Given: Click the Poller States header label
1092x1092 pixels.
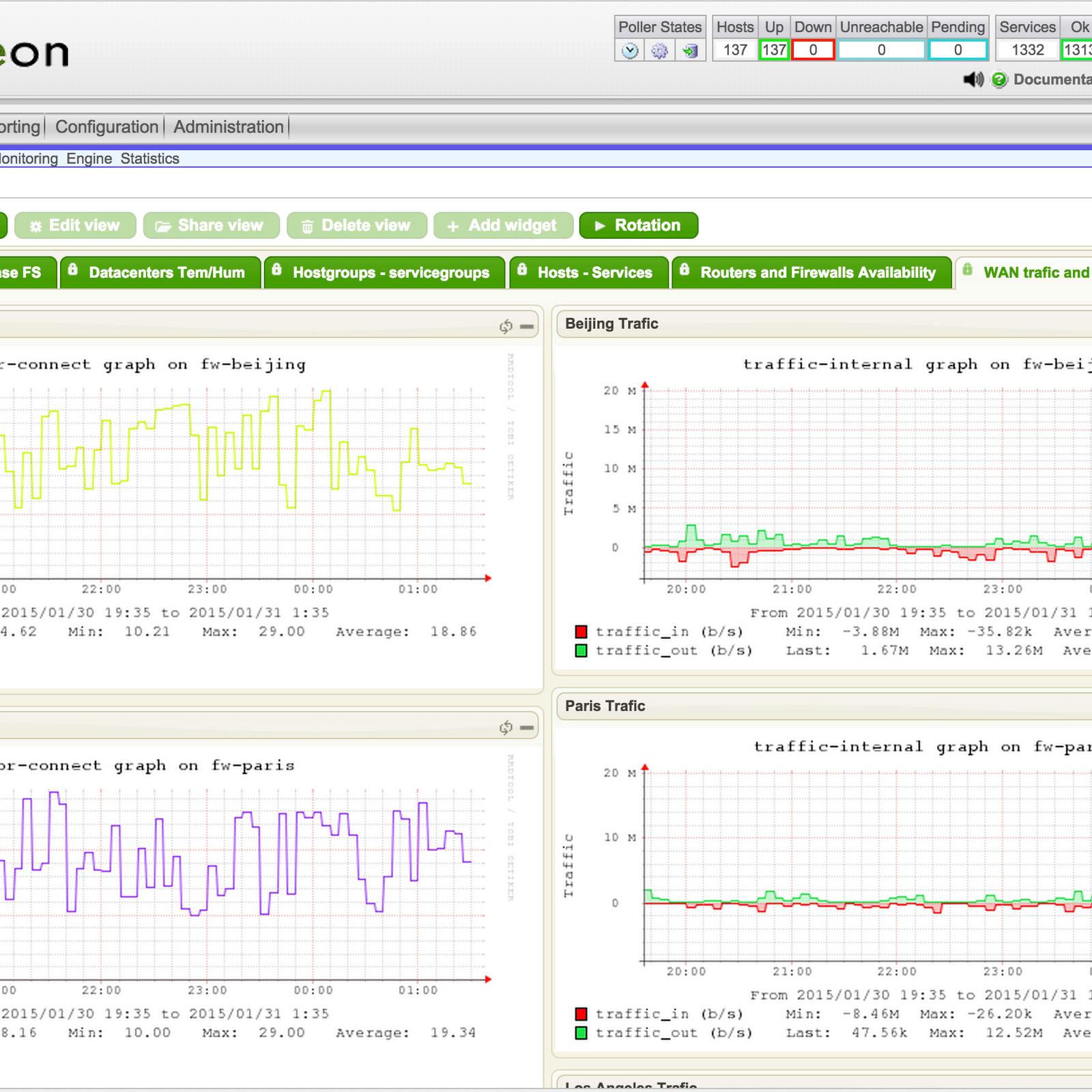Looking at the screenshot, I should point(660,27).
